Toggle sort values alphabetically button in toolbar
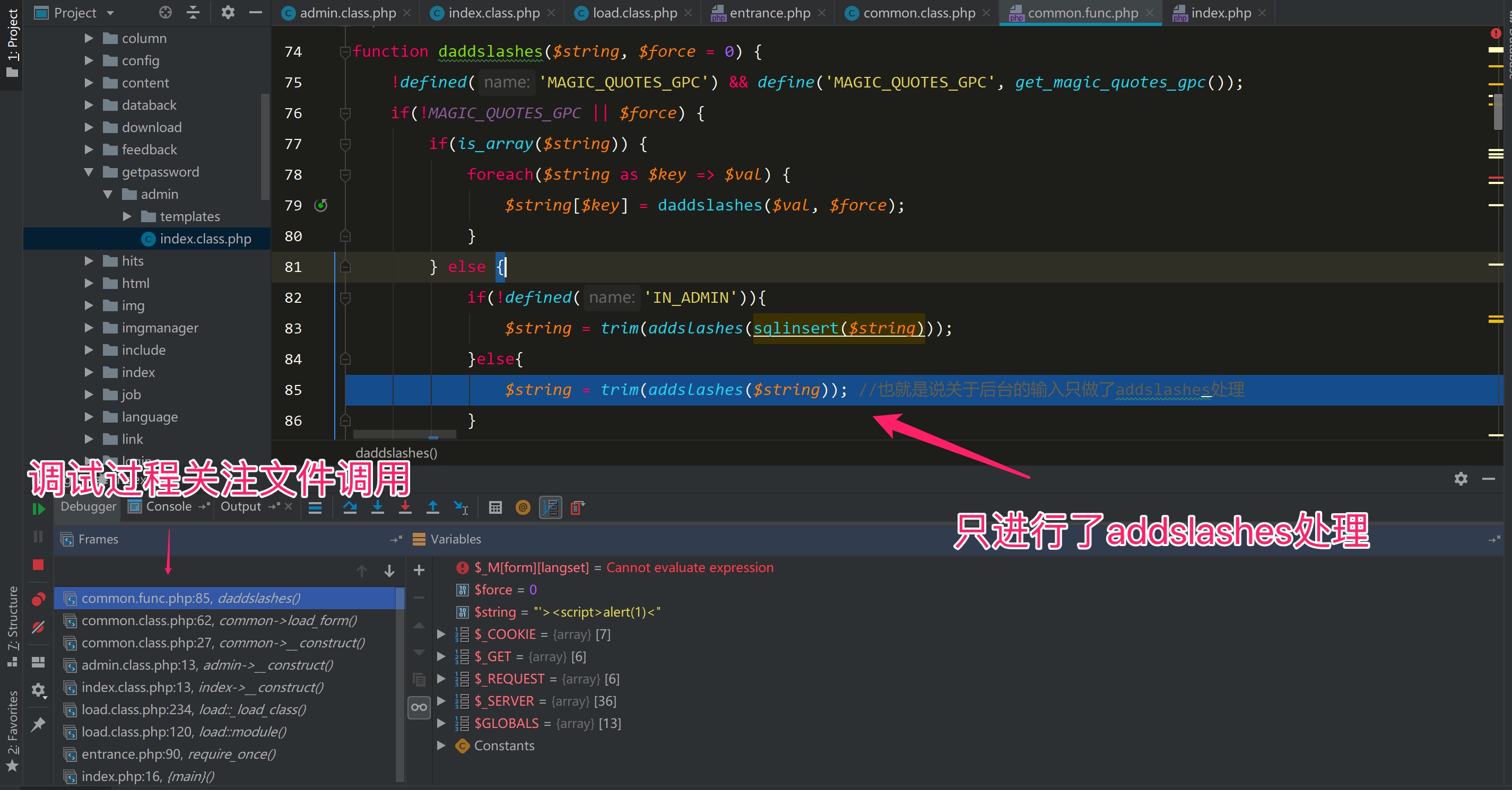The width and height of the screenshot is (1512, 790). tap(551, 507)
